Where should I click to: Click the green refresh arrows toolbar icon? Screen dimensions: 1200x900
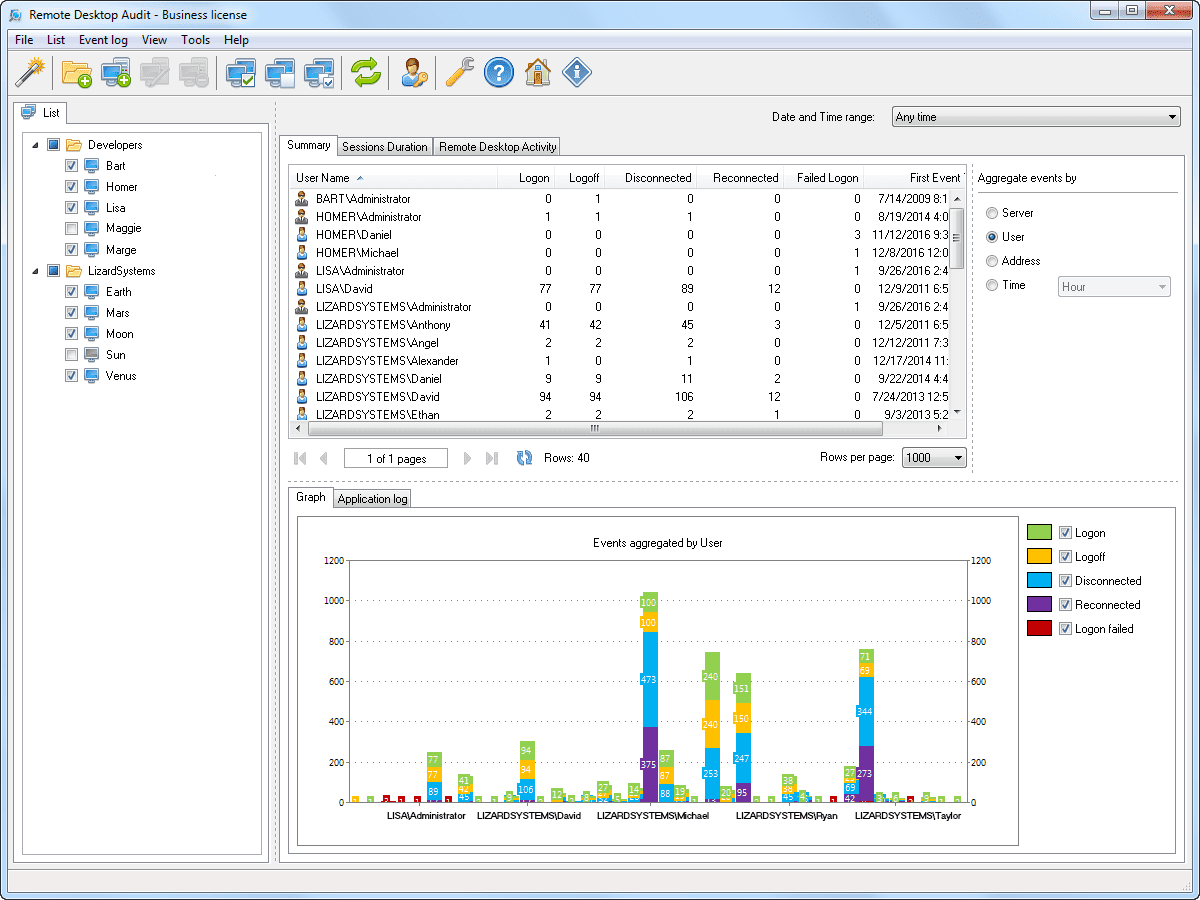[366, 72]
